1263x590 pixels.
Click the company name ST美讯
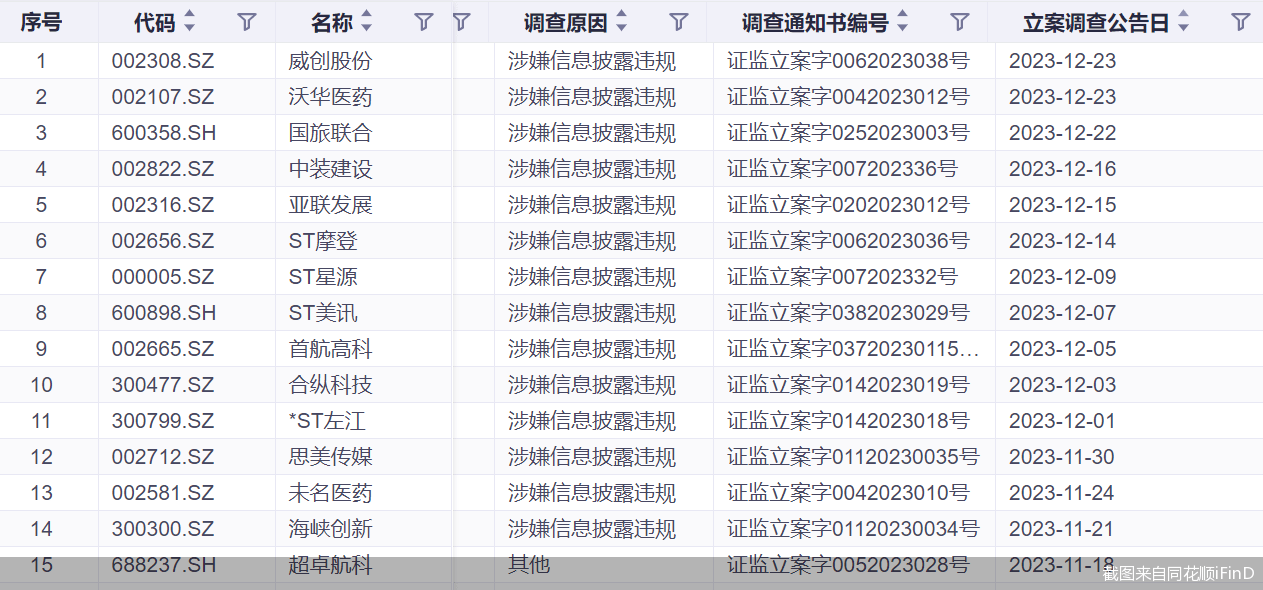pos(323,313)
